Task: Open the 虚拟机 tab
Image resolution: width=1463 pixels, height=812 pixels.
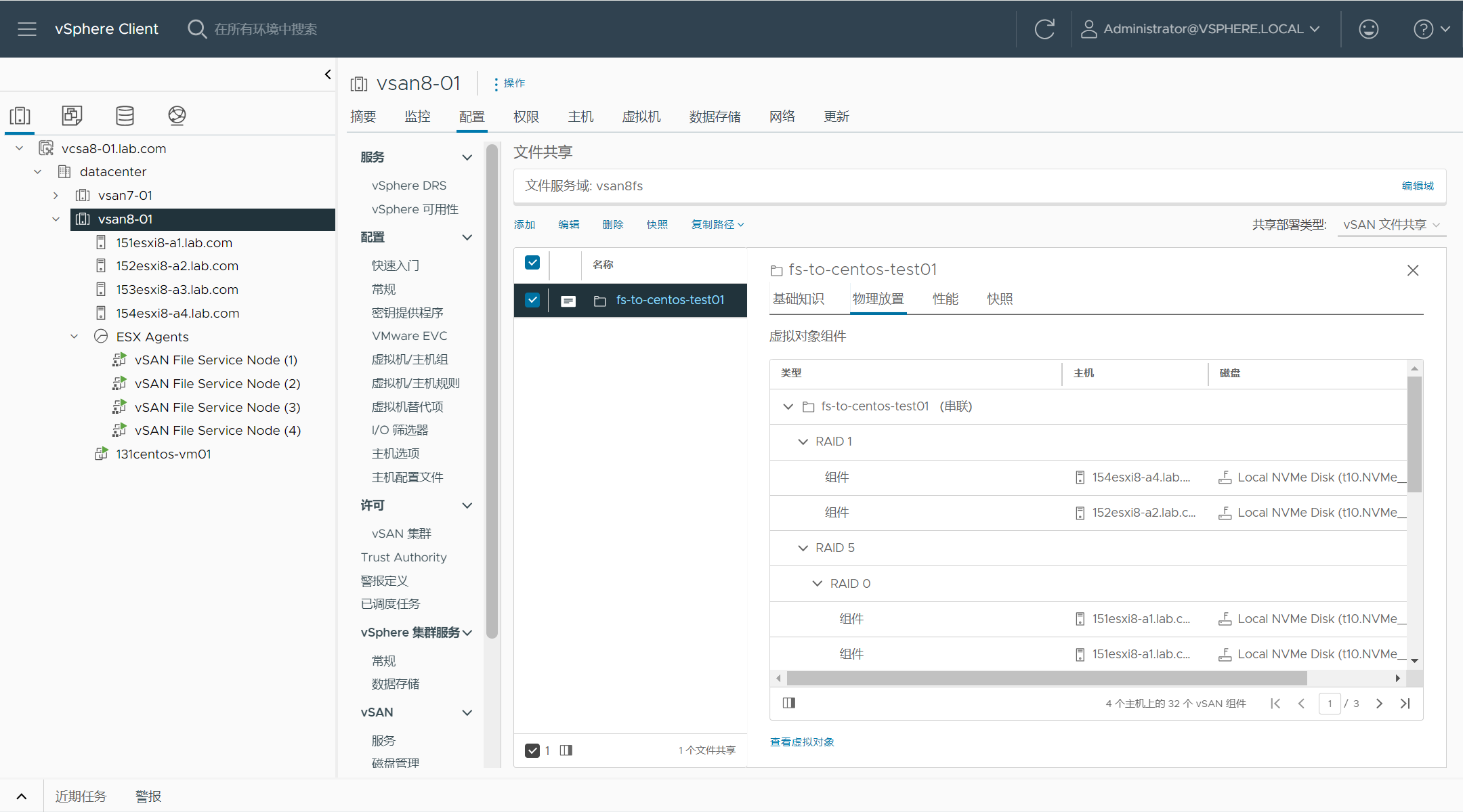Action: [x=641, y=116]
